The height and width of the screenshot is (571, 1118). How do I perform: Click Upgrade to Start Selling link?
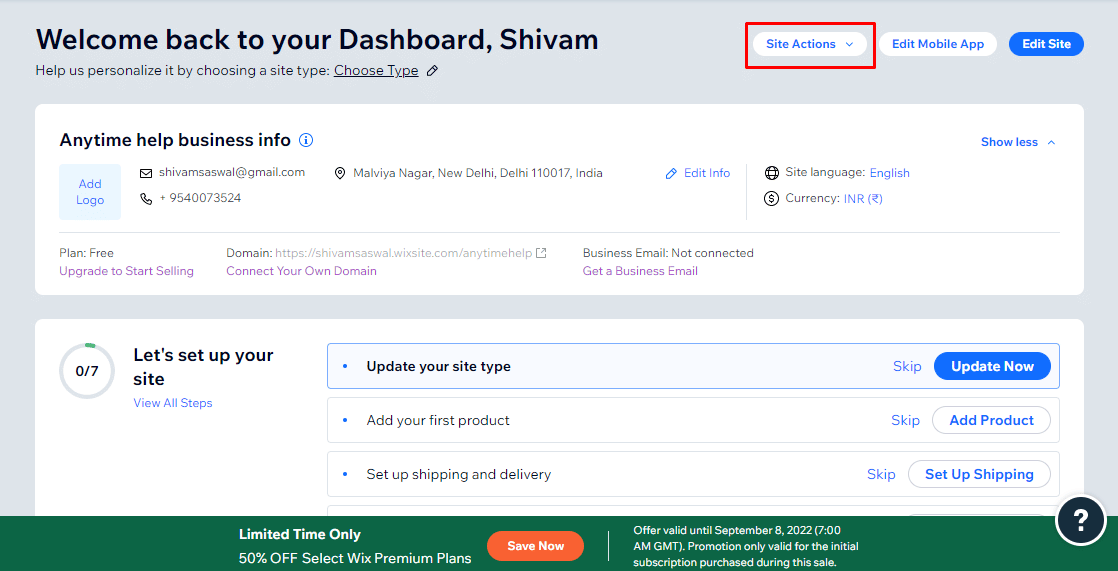click(126, 271)
